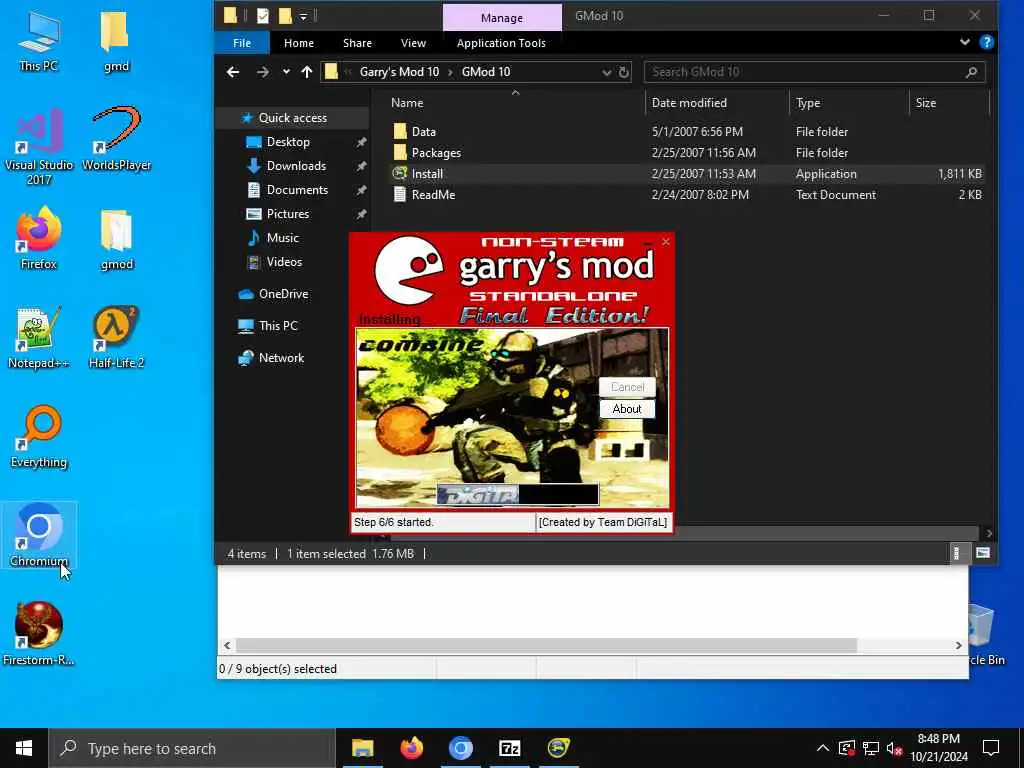Select Quick access in navigation pane
Viewport: 1024px width, 768px height.
click(293, 118)
